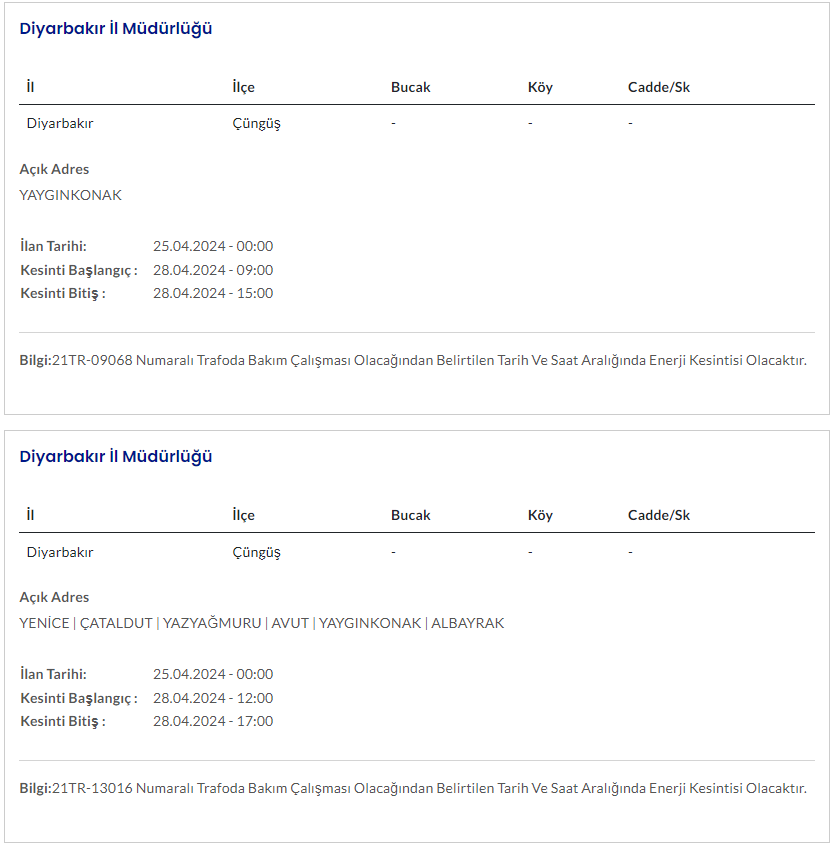Click the İlçe column header in the 21TR-09068 notice

243,87
